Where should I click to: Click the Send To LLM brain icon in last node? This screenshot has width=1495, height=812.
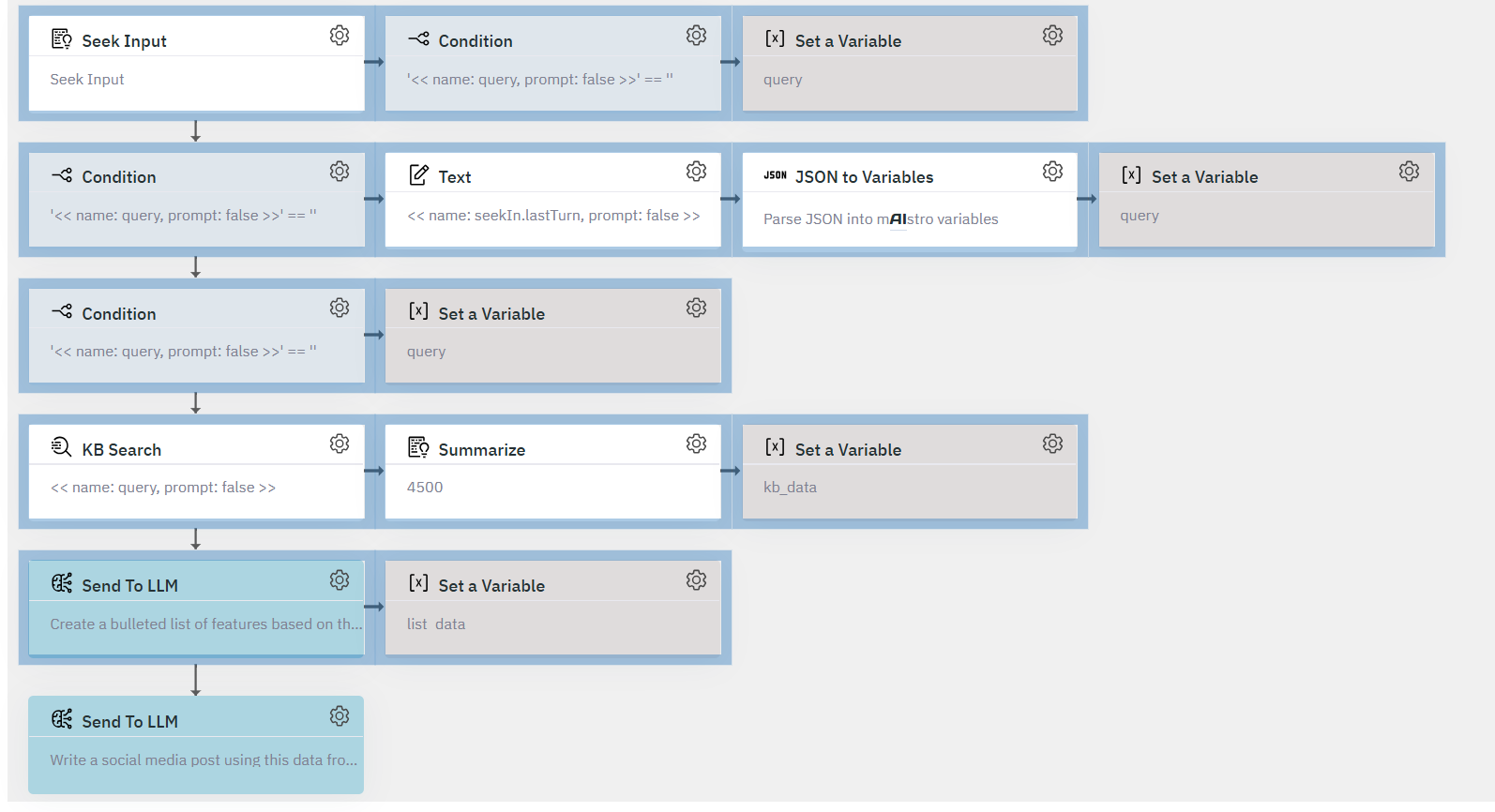pos(62,719)
